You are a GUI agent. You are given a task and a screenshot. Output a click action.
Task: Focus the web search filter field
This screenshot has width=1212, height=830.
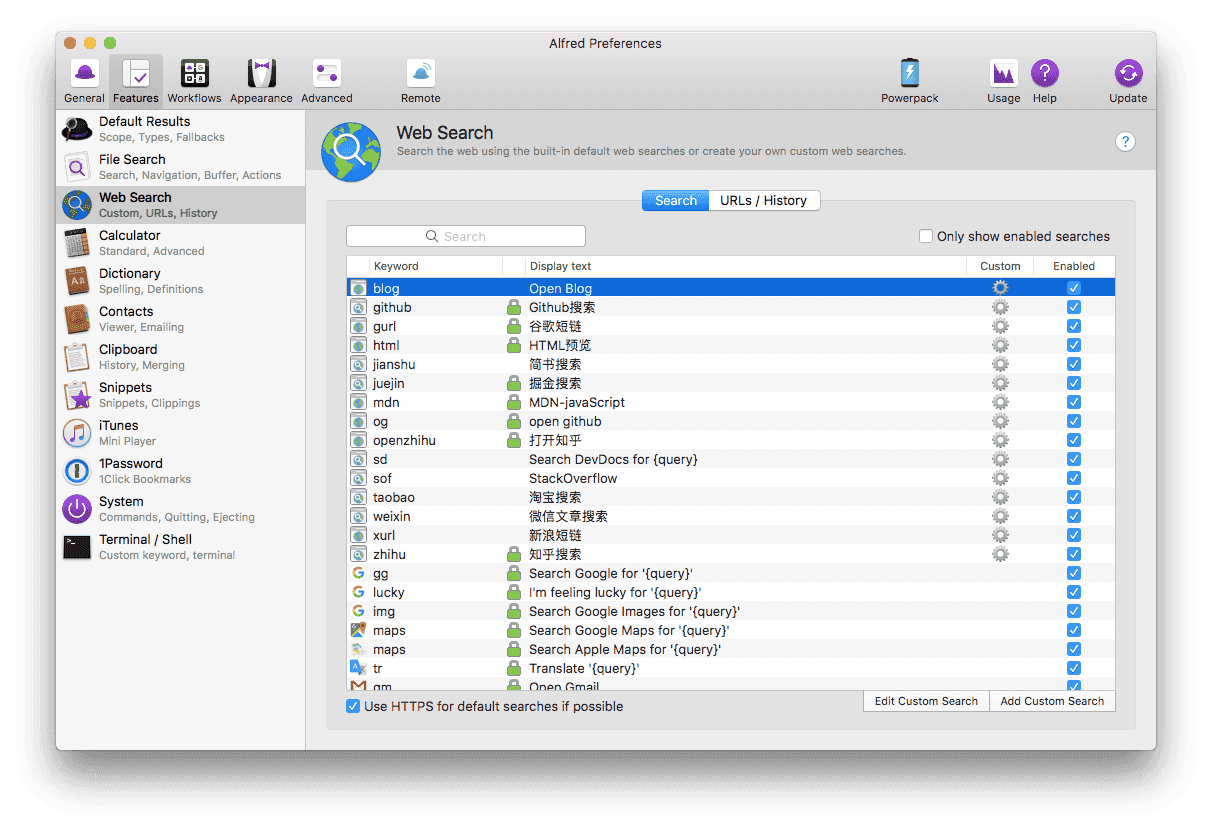466,237
